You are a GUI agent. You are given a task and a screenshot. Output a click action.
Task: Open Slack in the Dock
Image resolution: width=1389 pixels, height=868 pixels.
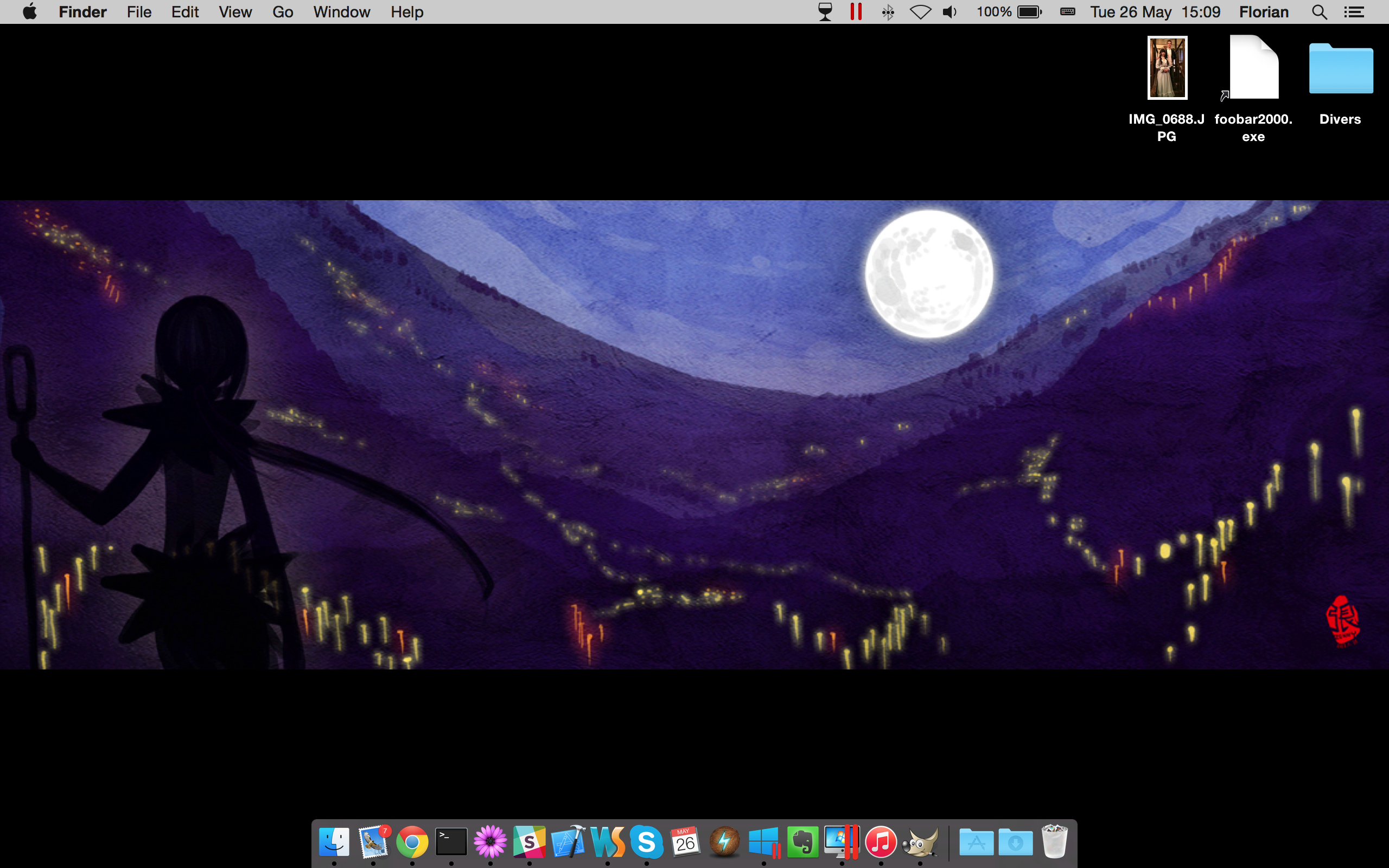click(529, 842)
